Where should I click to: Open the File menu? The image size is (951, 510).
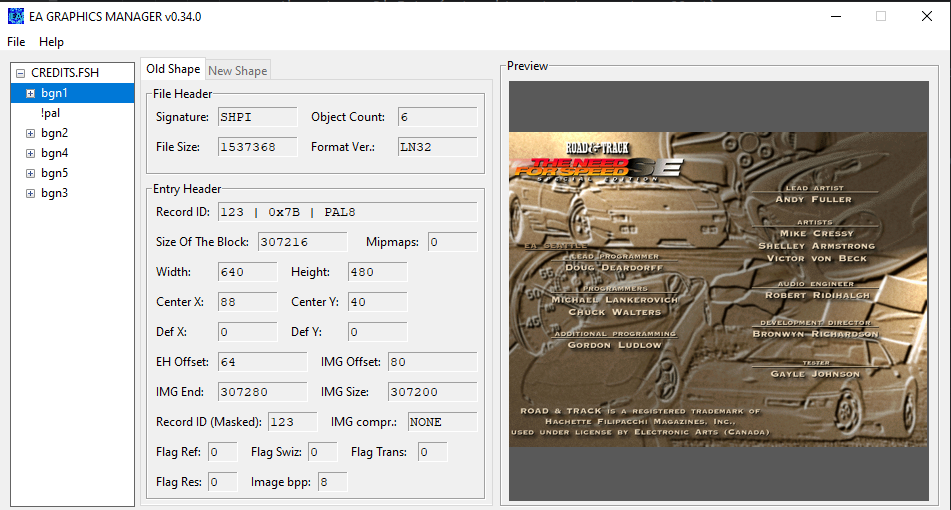coord(16,42)
